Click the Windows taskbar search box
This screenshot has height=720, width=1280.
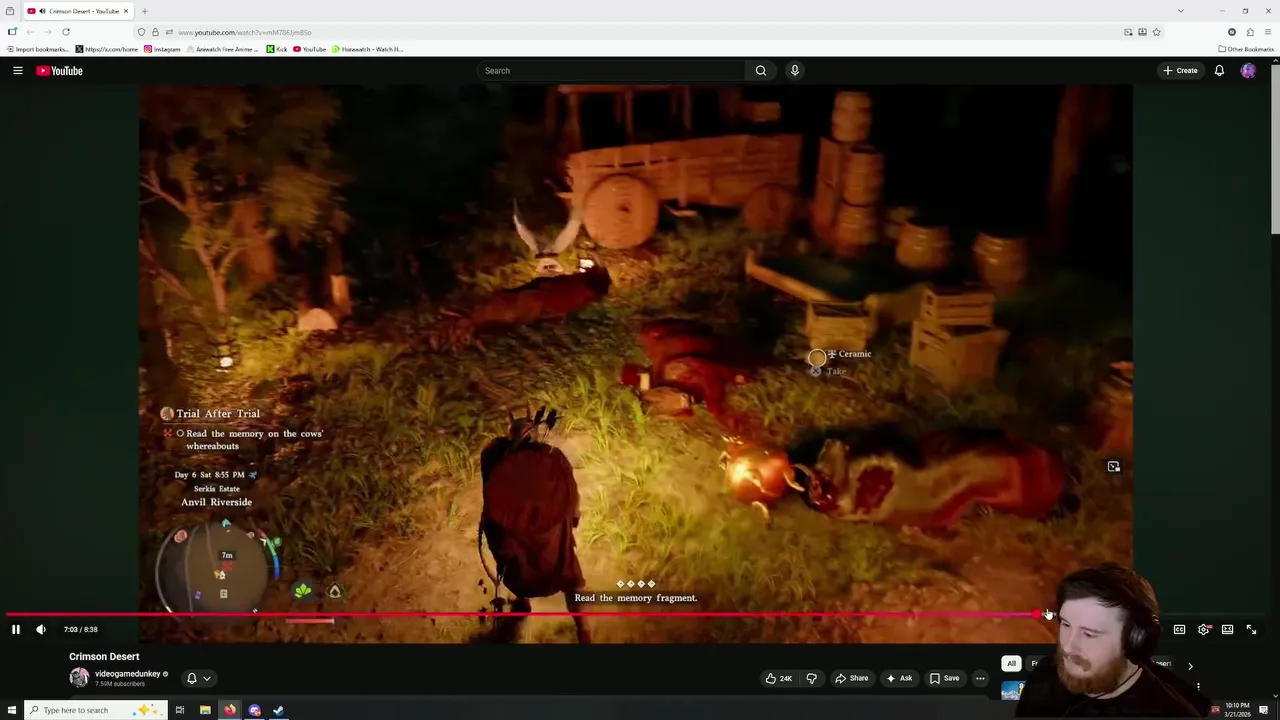point(95,710)
